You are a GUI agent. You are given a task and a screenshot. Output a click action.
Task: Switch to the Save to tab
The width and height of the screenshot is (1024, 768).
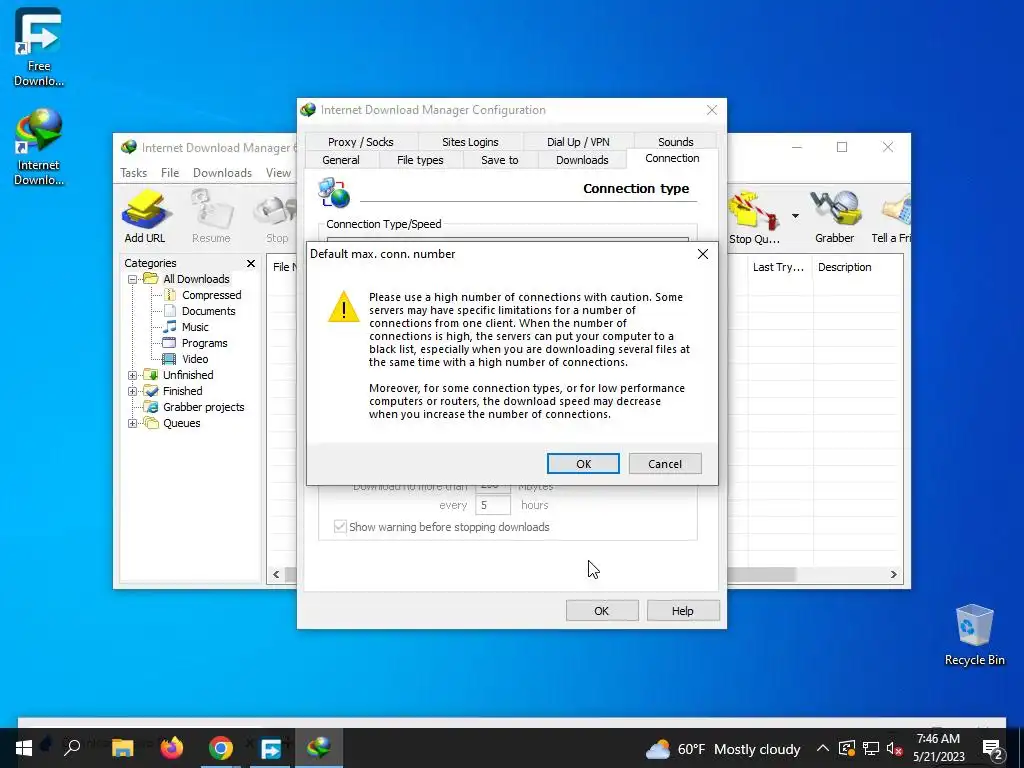click(x=500, y=159)
